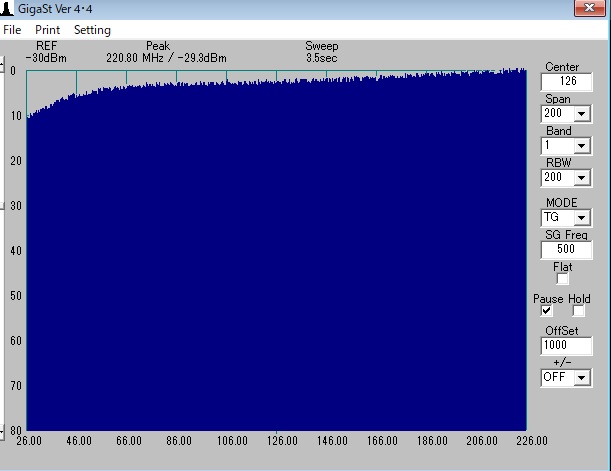Click the 166.00 frequency axis label
611x471 pixels.
click(382, 441)
